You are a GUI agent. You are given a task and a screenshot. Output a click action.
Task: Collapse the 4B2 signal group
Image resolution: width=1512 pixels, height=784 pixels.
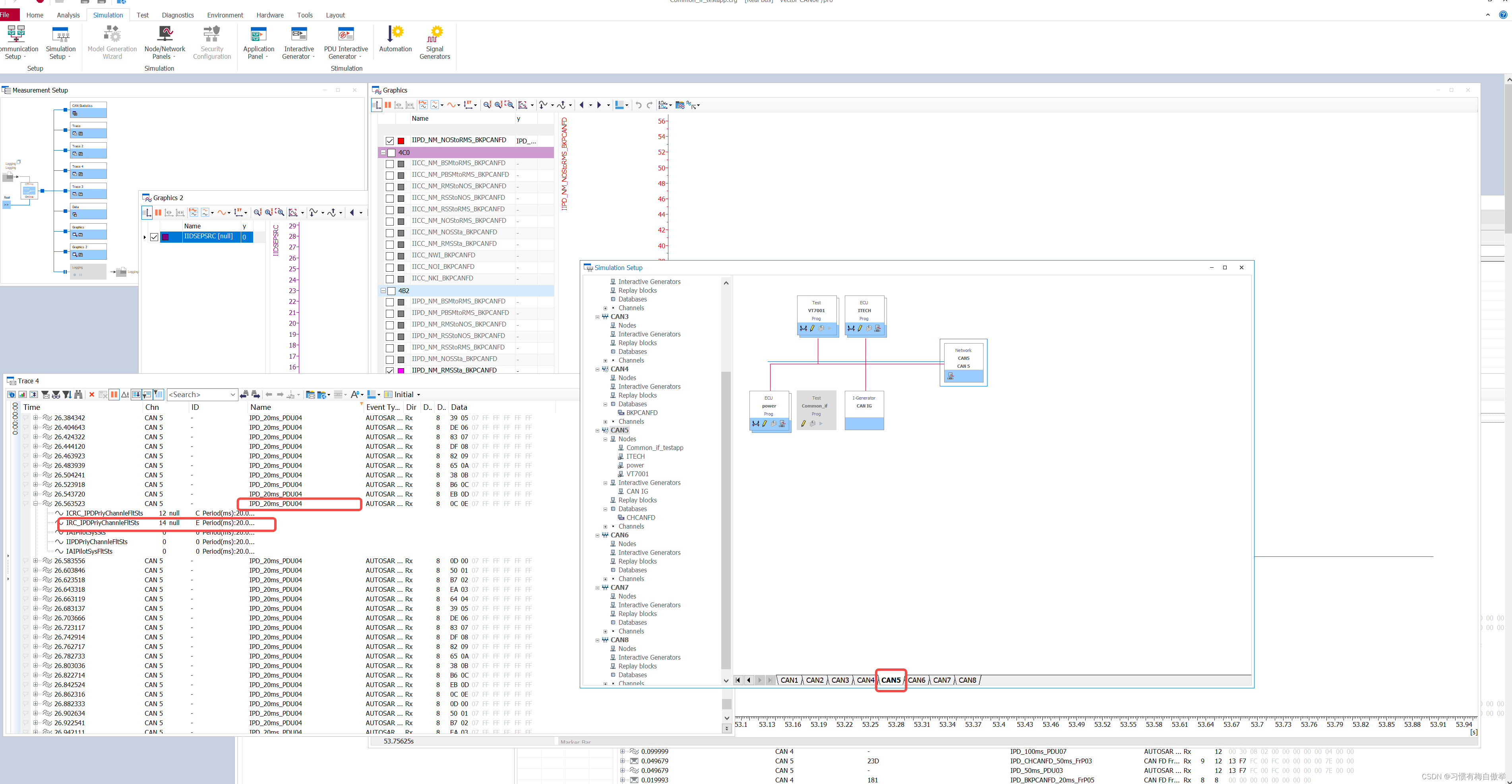383,291
